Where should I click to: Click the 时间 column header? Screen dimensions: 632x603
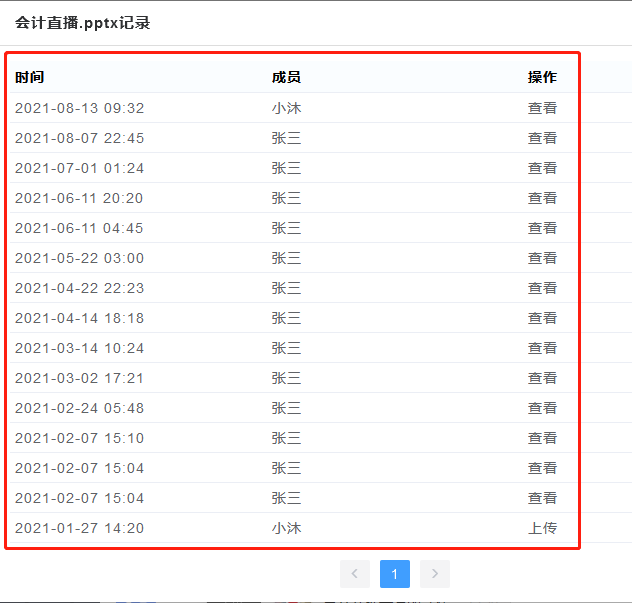pyautogui.click(x=30, y=78)
